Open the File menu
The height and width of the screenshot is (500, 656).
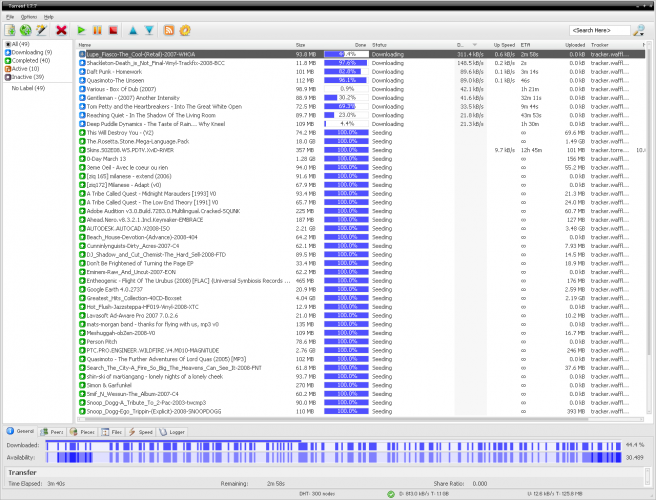(x=9, y=17)
